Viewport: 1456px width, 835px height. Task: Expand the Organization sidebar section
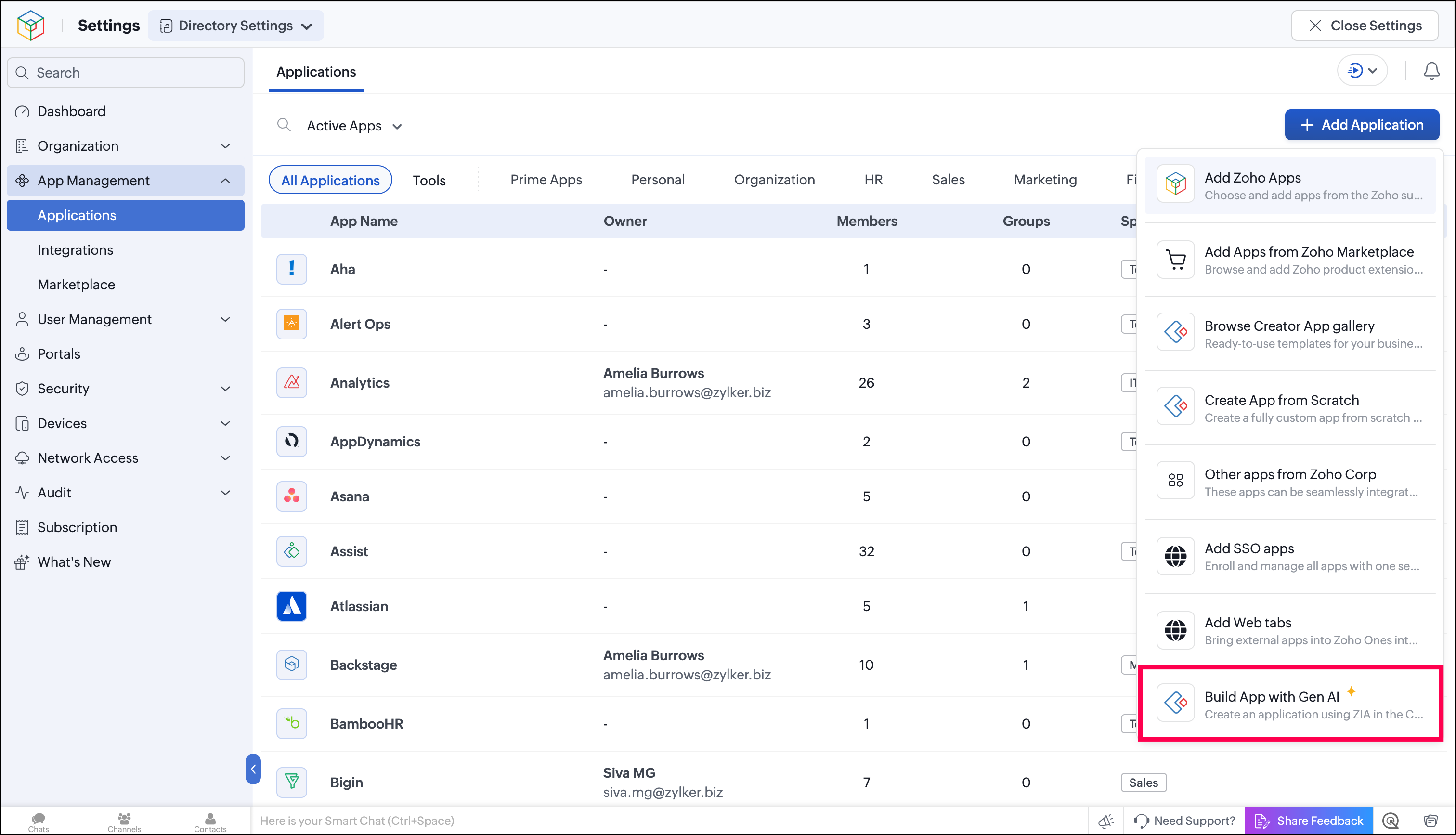(126, 145)
